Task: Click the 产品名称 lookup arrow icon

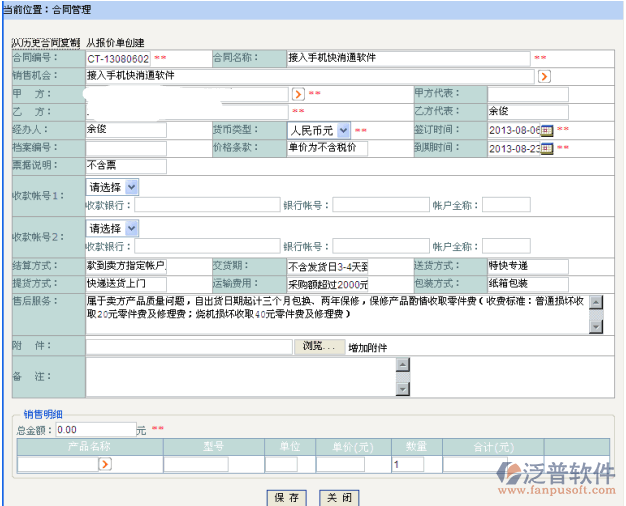Action: [x=103, y=464]
